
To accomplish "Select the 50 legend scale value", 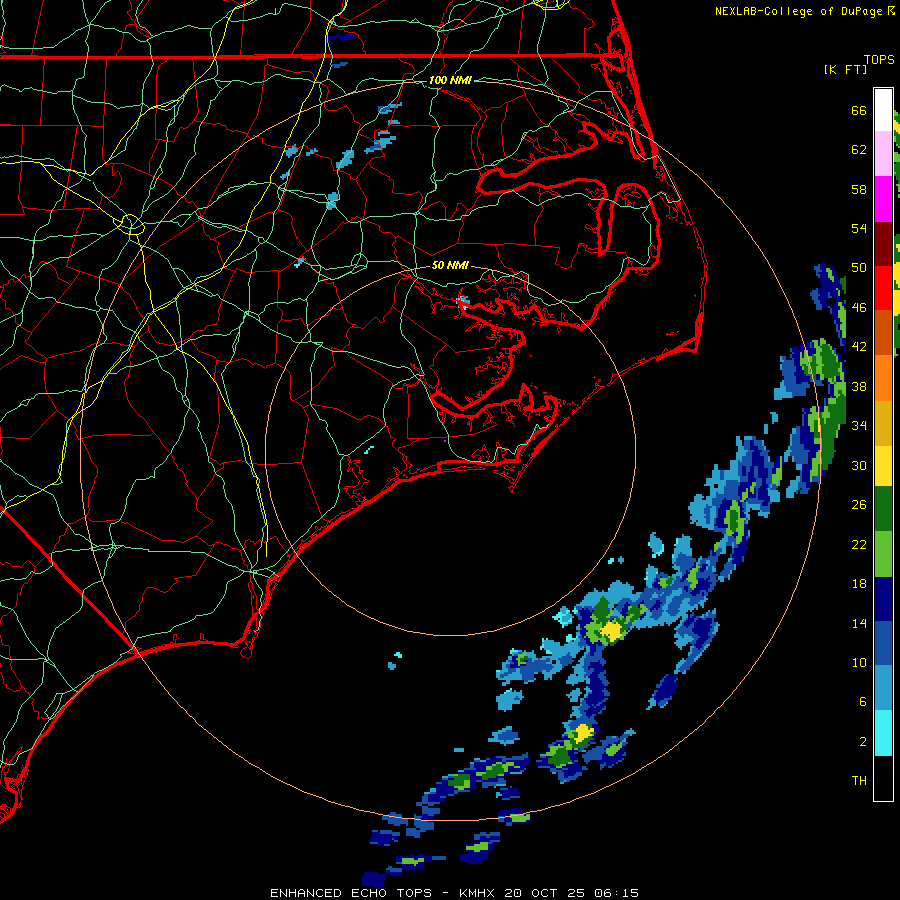I will (859, 267).
